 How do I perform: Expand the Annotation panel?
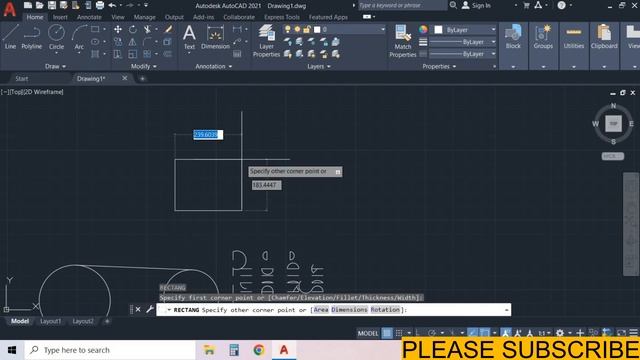click(213, 66)
